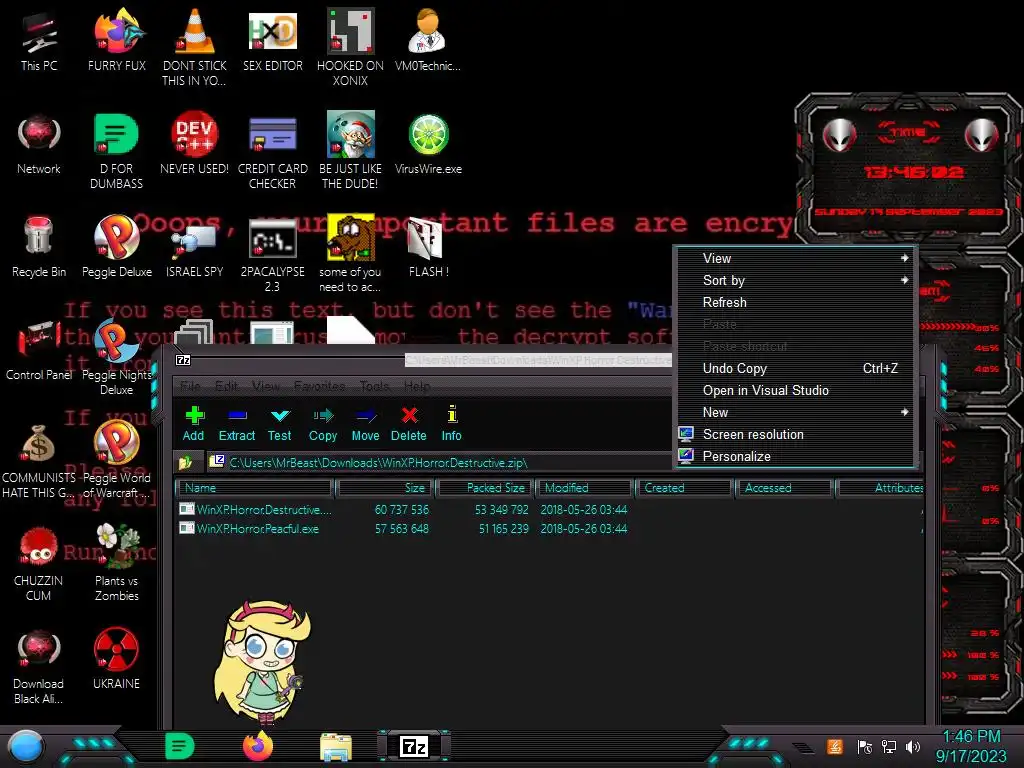Sort by the Size column header
Screen dimensions: 1024x768
point(384,488)
